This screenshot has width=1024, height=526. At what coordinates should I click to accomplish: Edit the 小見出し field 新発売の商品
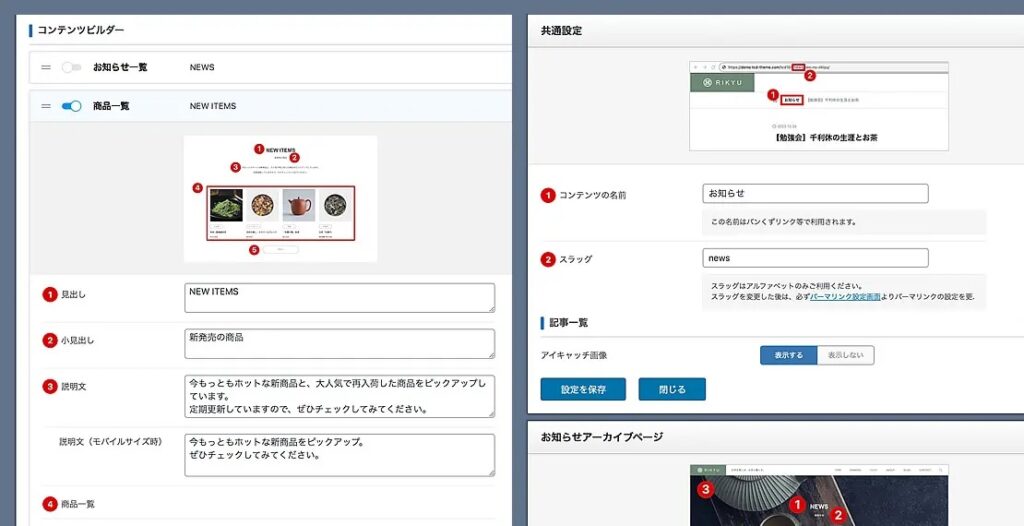[340, 344]
